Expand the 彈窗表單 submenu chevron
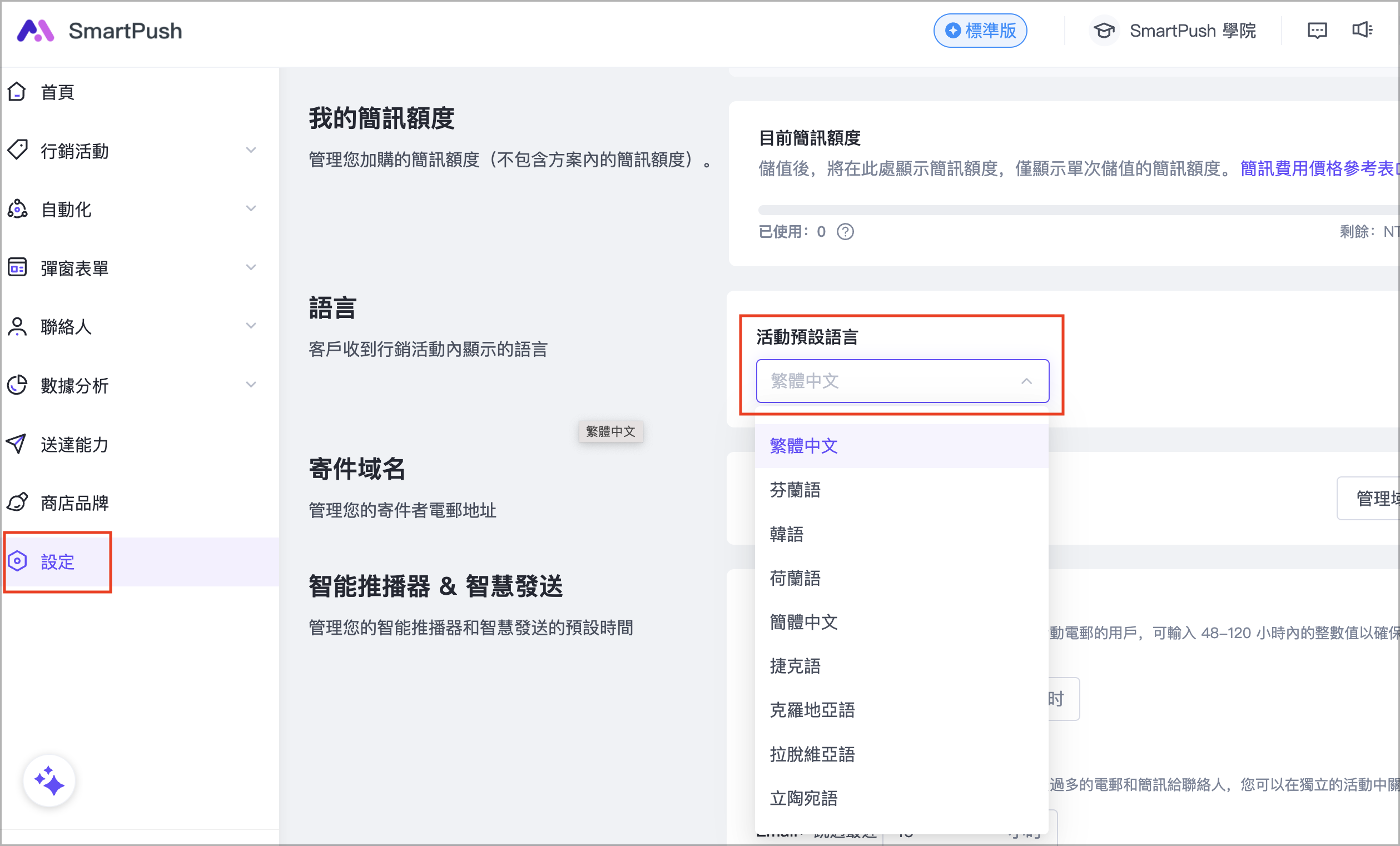1400x846 pixels. click(251, 267)
